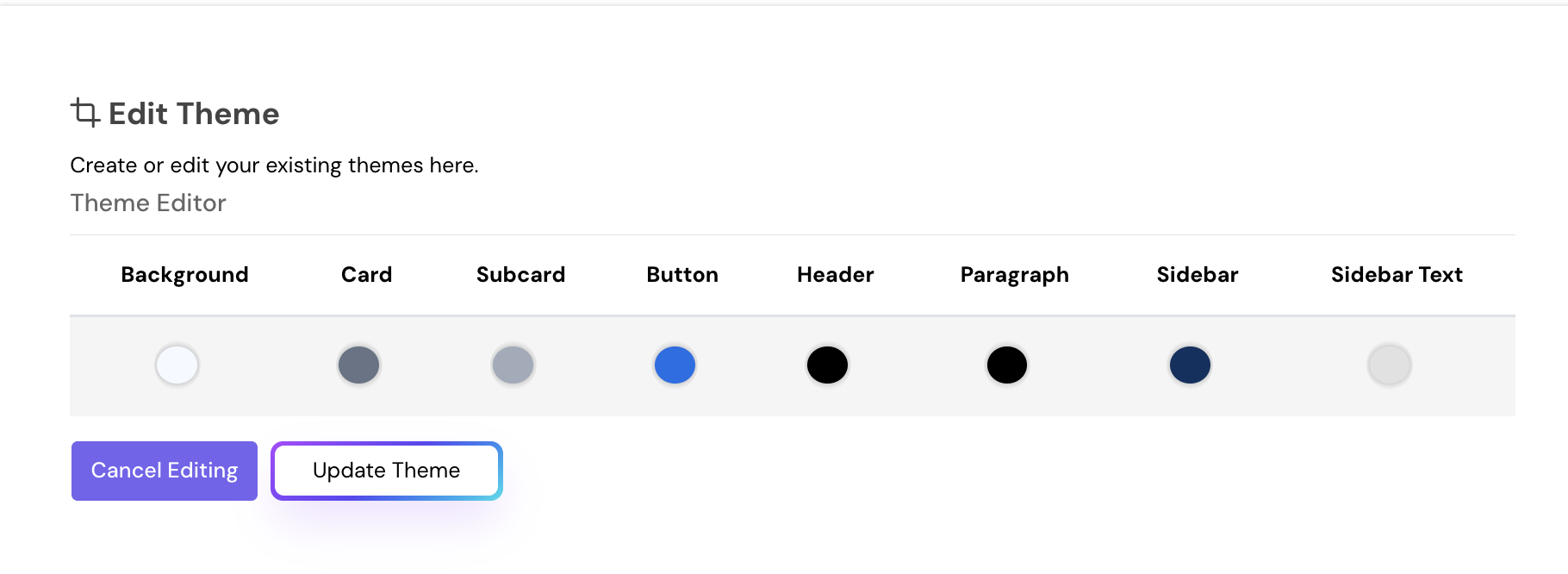Pick the Paragraph color swatch
This screenshot has height=574, width=1568.
click(x=1006, y=365)
